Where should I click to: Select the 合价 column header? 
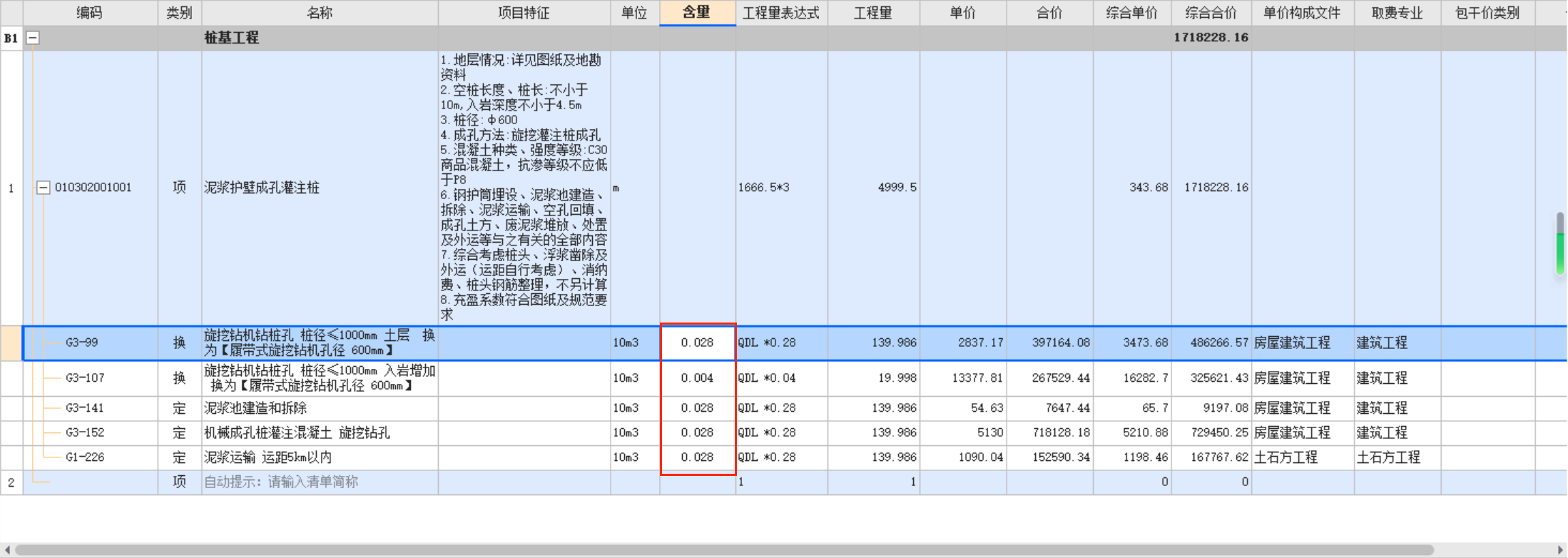(1050, 13)
